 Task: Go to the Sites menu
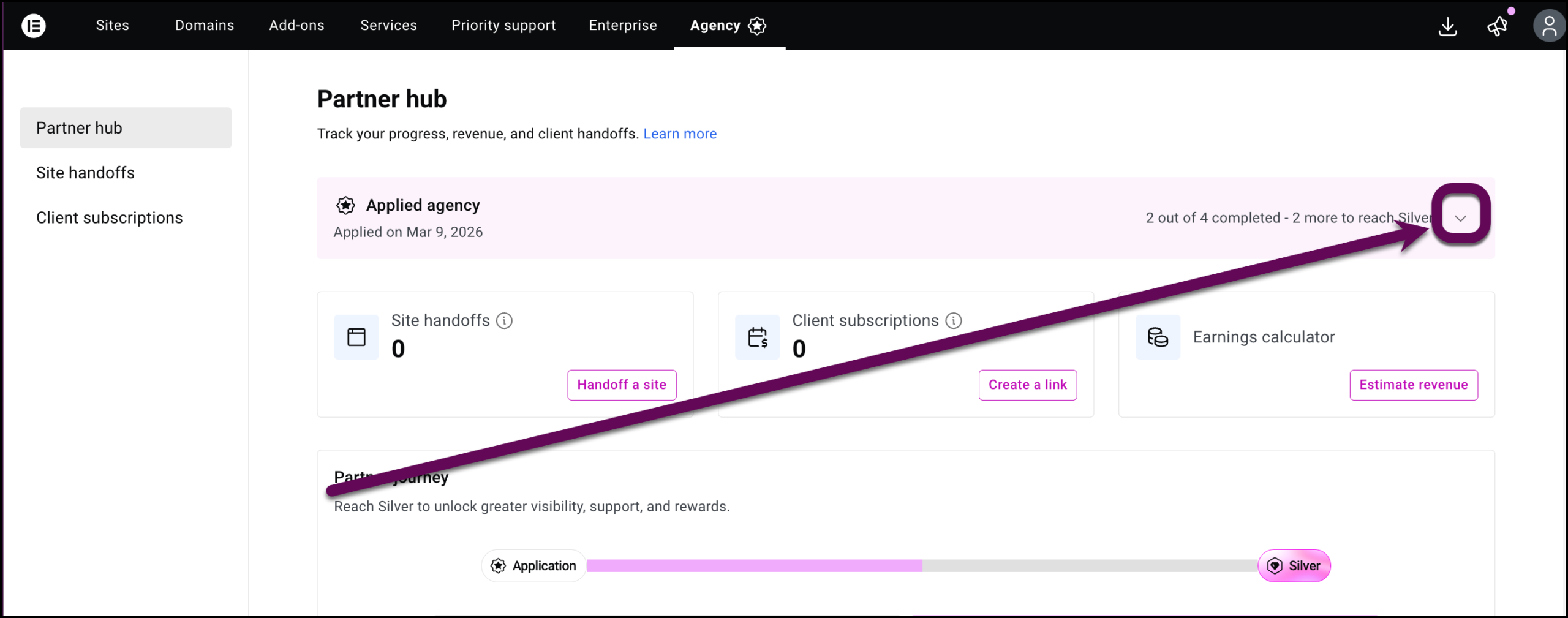pos(113,26)
